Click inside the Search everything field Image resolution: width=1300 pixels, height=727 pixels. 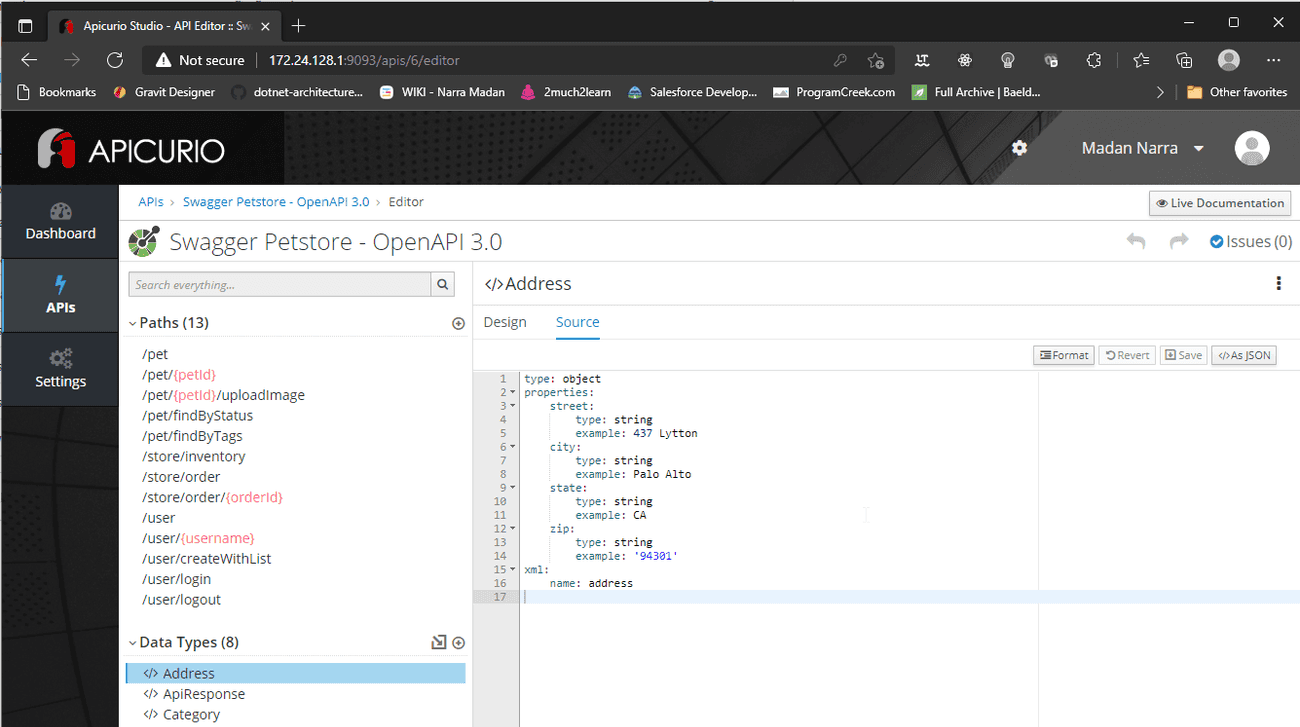point(280,284)
